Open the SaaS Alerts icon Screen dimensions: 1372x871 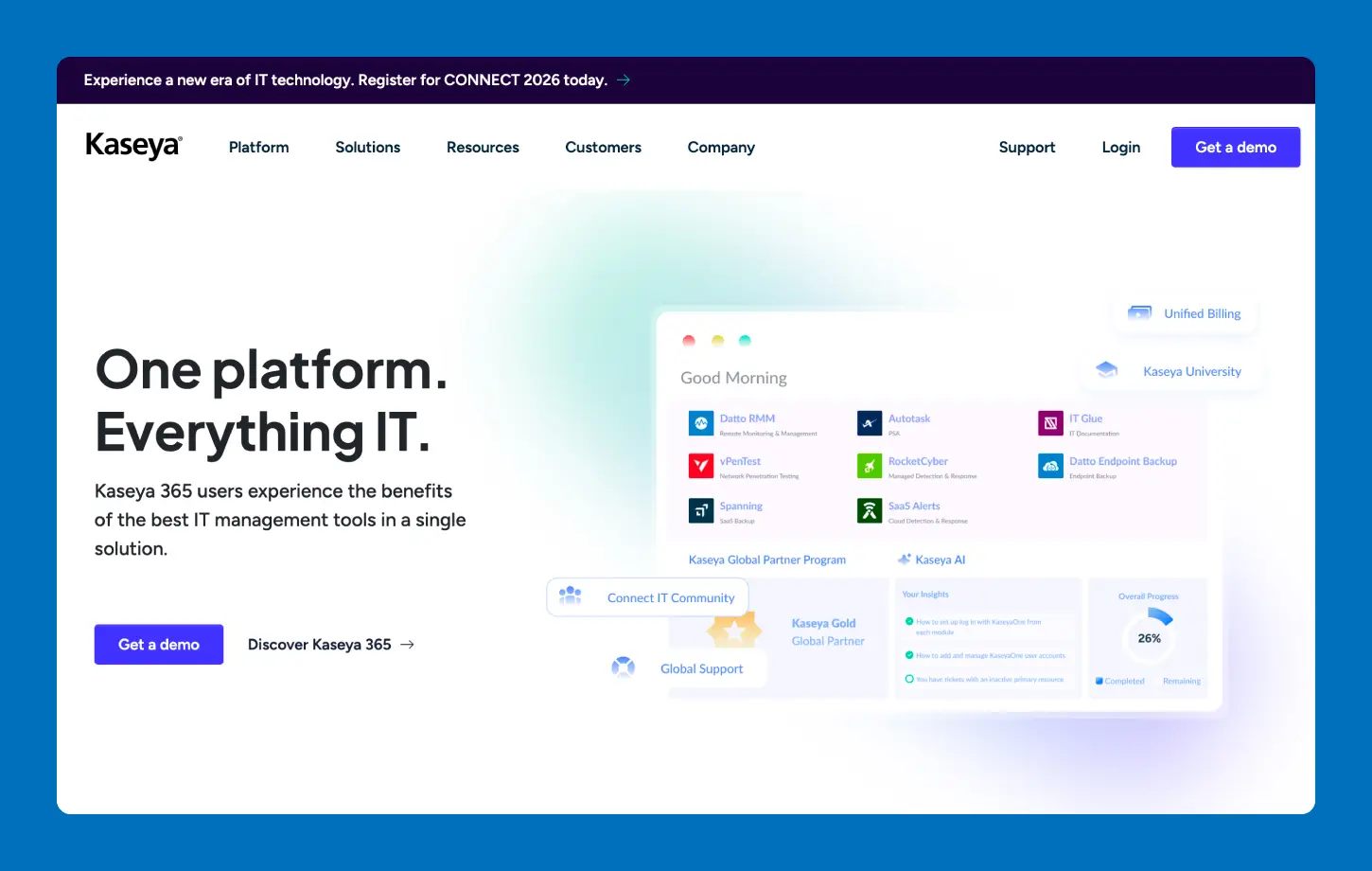869,511
